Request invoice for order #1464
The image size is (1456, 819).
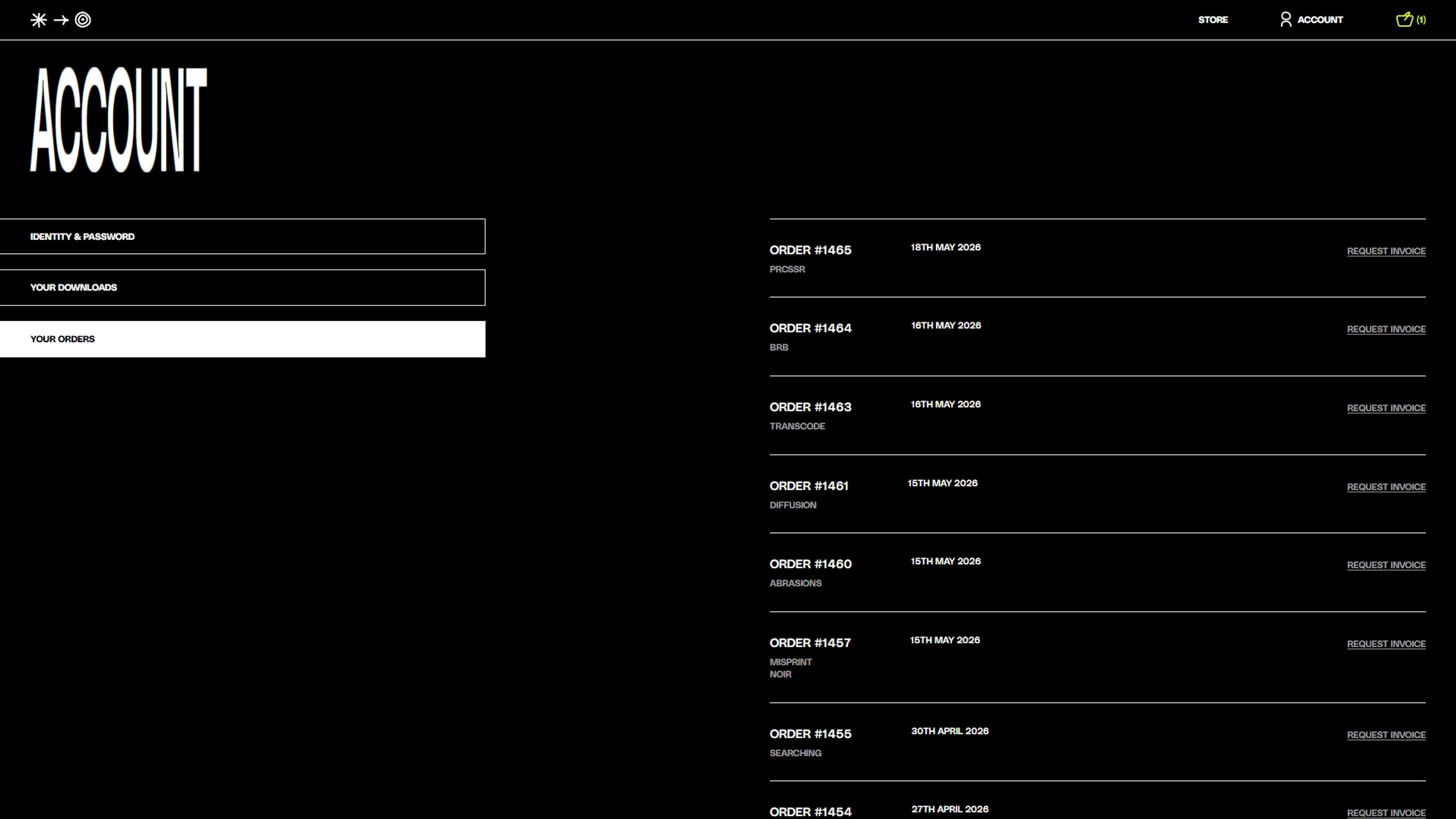pos(1386,329)
